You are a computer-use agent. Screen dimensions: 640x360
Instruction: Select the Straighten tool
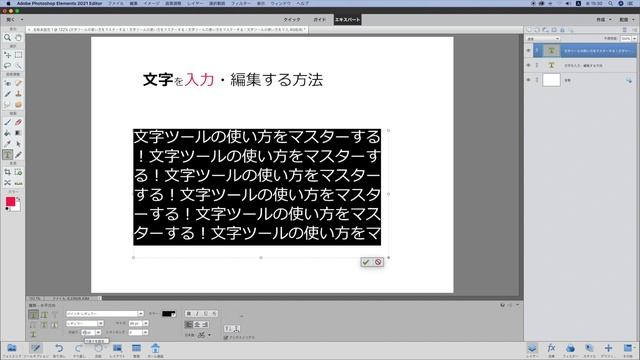coord(18,183)
